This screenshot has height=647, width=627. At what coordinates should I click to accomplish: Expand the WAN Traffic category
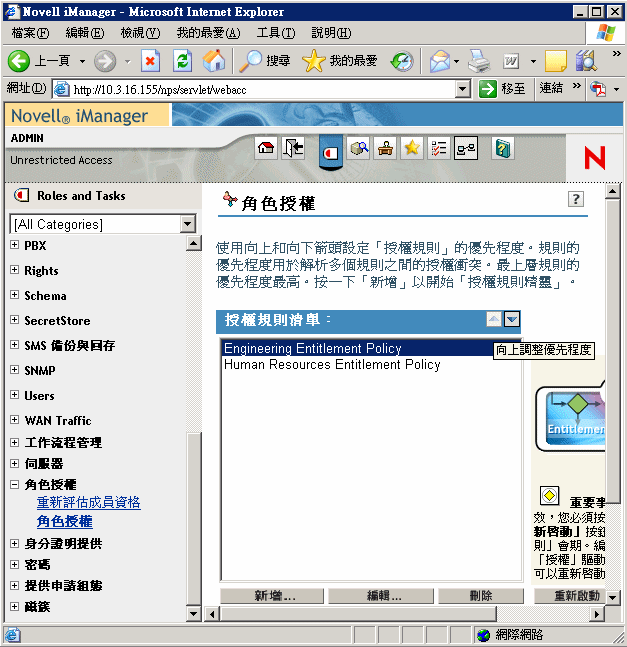pyautogui.click(x=14, y=420)
